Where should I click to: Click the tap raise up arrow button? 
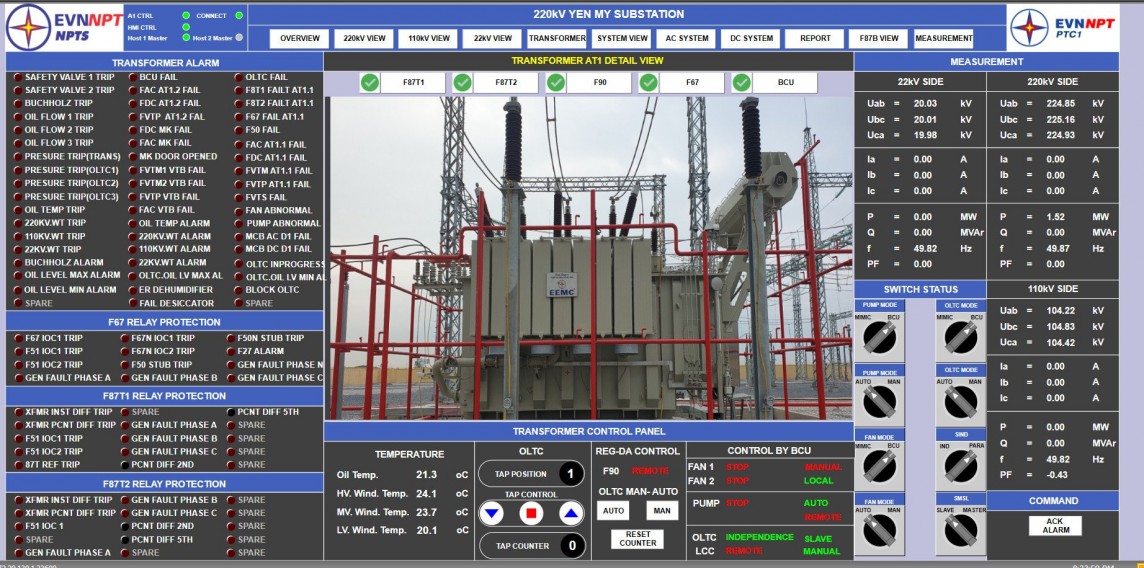[x=570, y=514]
